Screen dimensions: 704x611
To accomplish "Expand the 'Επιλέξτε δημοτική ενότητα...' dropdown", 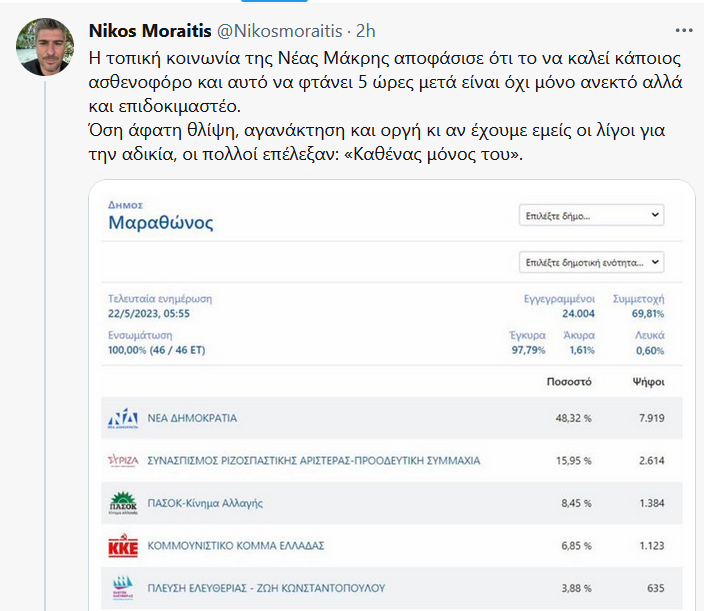I will [x=591, y=262].
